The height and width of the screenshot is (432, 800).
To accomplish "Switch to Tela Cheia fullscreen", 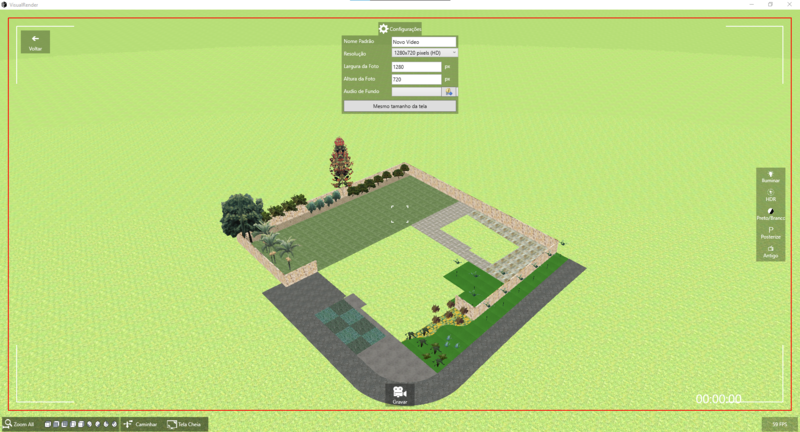I will (184, 424).
